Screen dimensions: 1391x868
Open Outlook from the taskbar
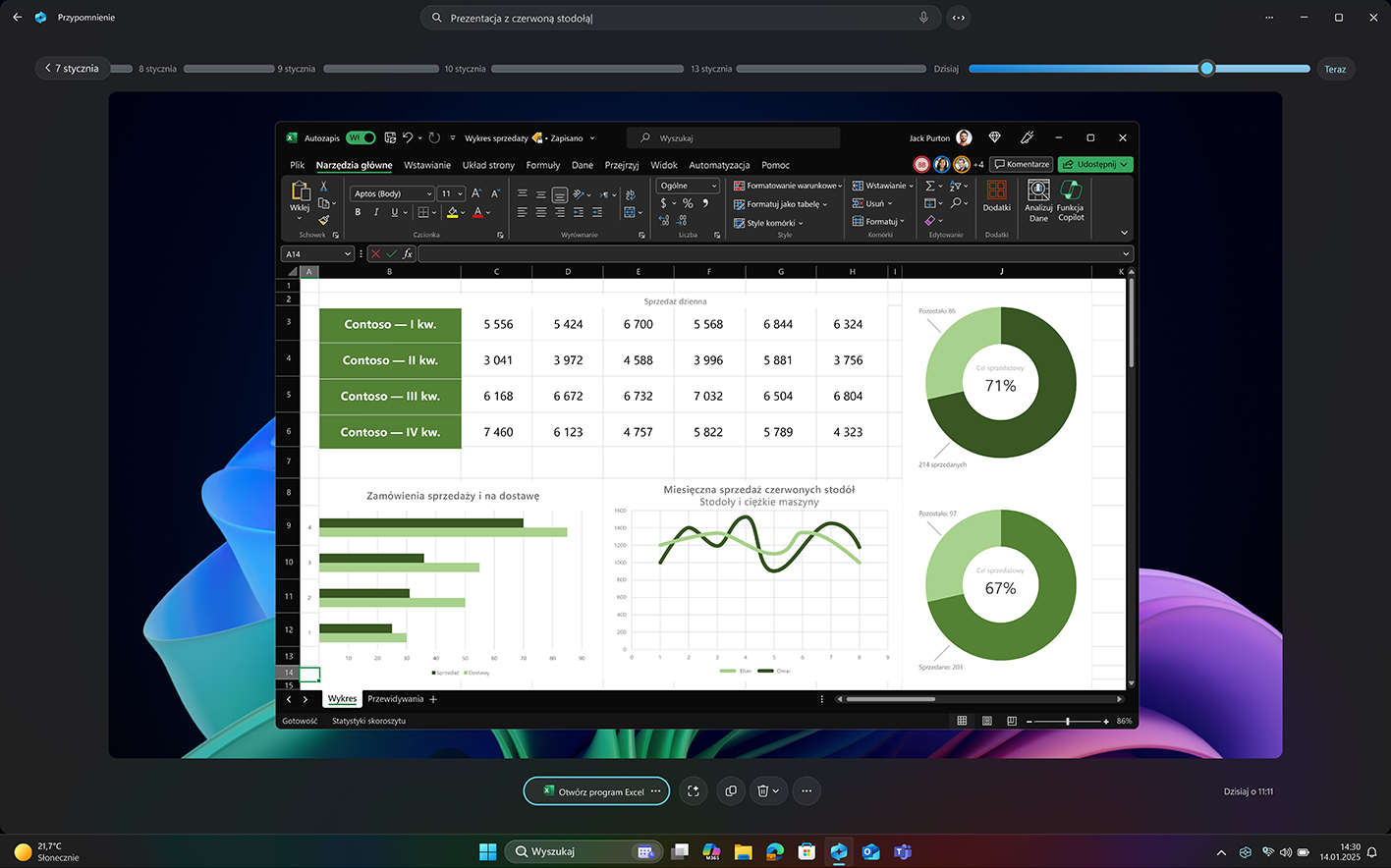[x=870, y=851]
